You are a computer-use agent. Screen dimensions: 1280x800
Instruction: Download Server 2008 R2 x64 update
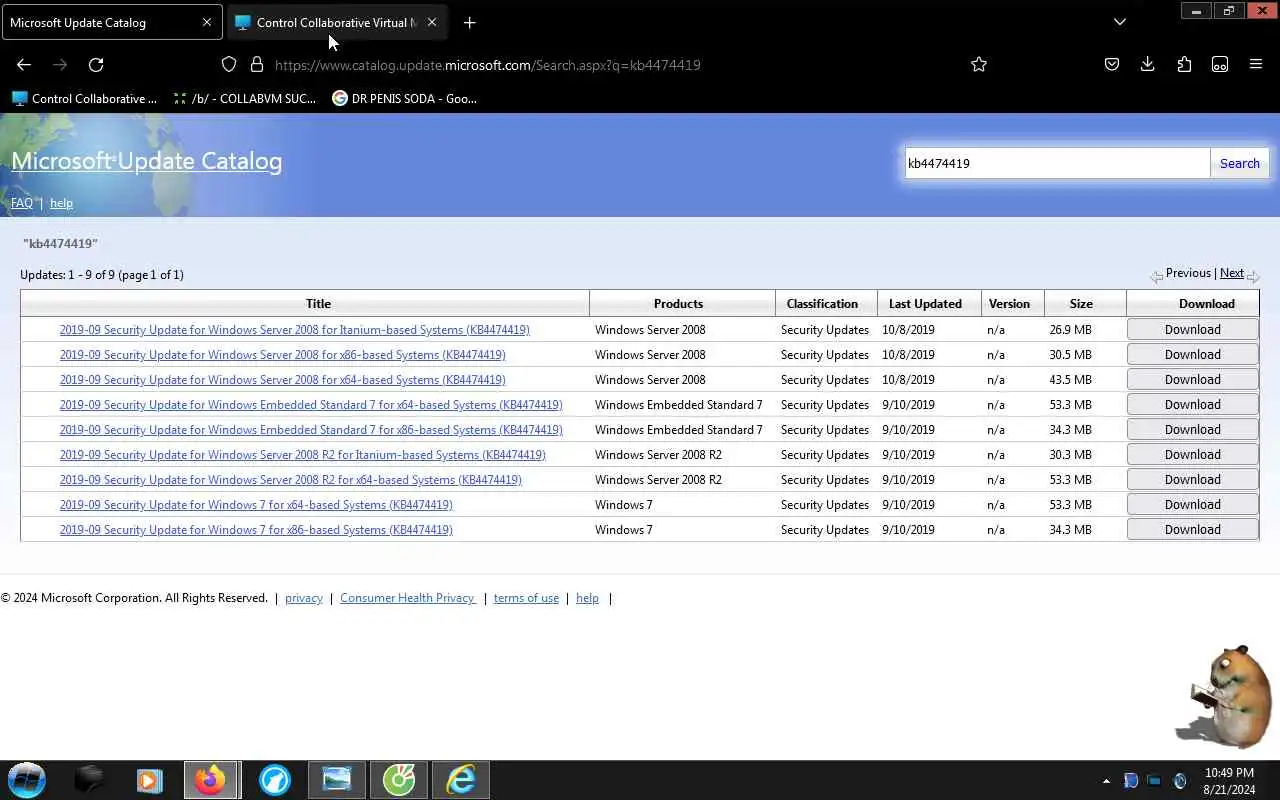pyautogui.click(x=1192, y=479)
